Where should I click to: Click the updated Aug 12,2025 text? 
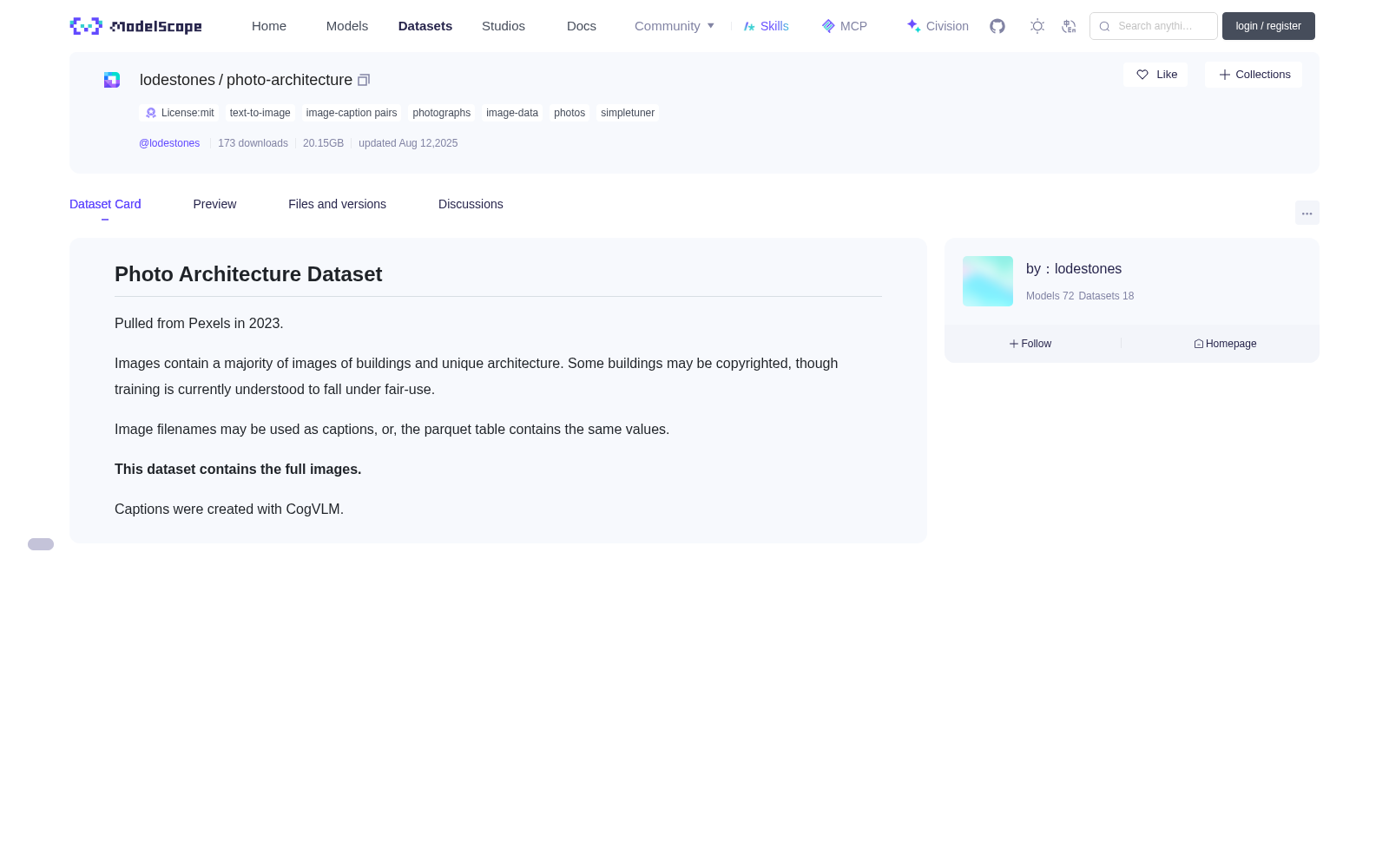(x=408, y=143)
